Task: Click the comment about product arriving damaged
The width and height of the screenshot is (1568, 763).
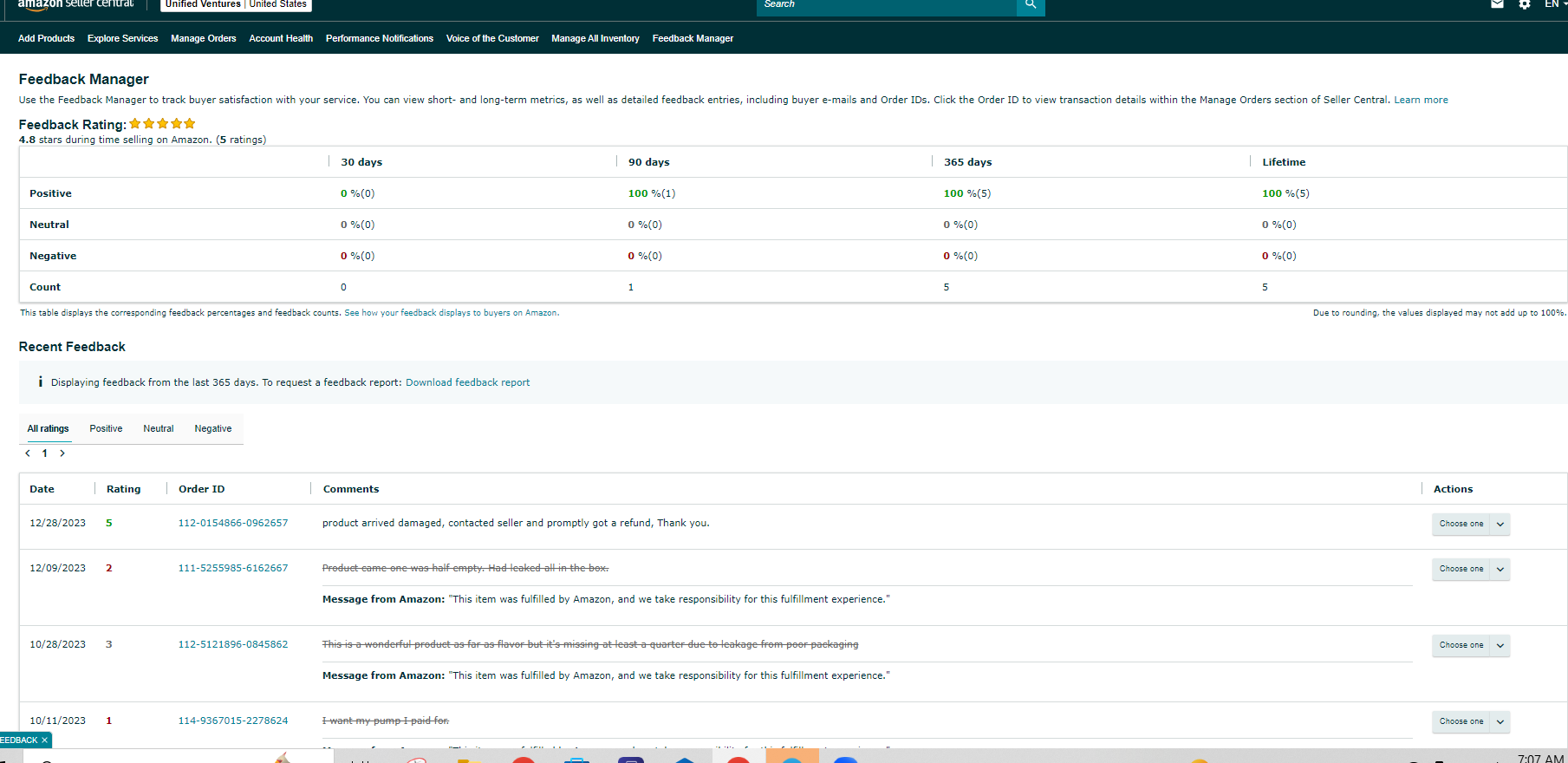Action: [516, 523]
